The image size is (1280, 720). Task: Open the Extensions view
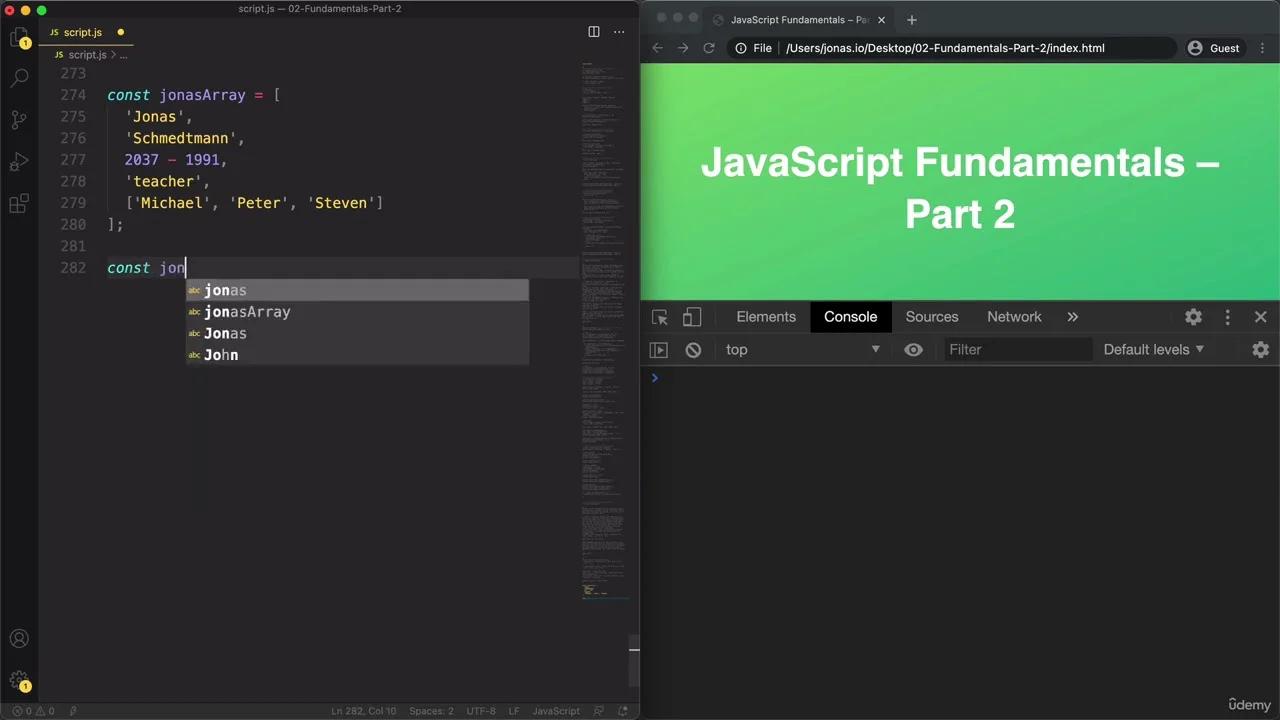pyautogui.click(x=20, y=202)
